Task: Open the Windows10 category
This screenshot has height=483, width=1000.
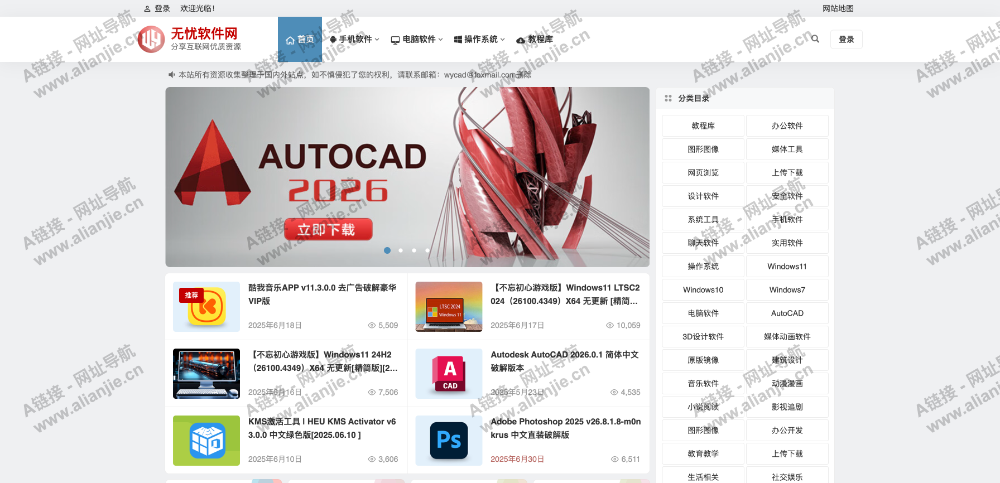Action: click(703, 290)
